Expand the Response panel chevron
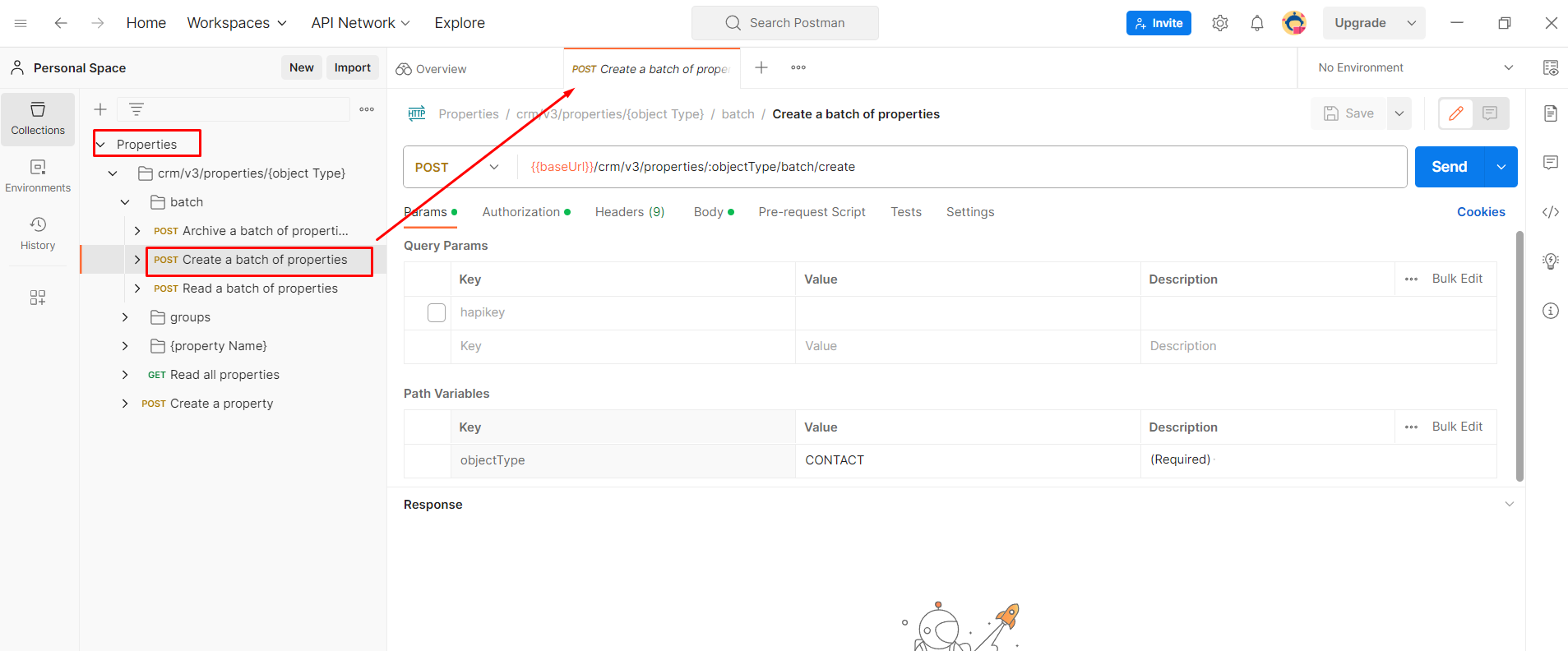Screen dimensions: 1568x651 coord(1509,504)
